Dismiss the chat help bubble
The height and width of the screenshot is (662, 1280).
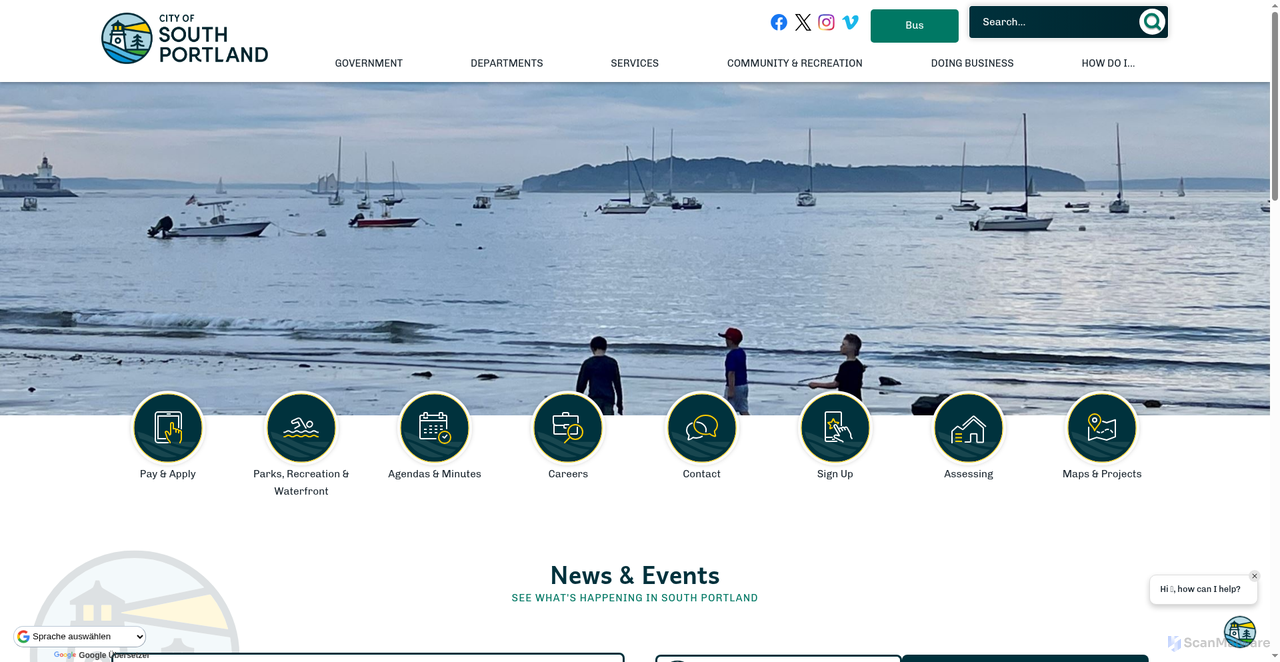pyautogui.click(x=1254, y=576)
